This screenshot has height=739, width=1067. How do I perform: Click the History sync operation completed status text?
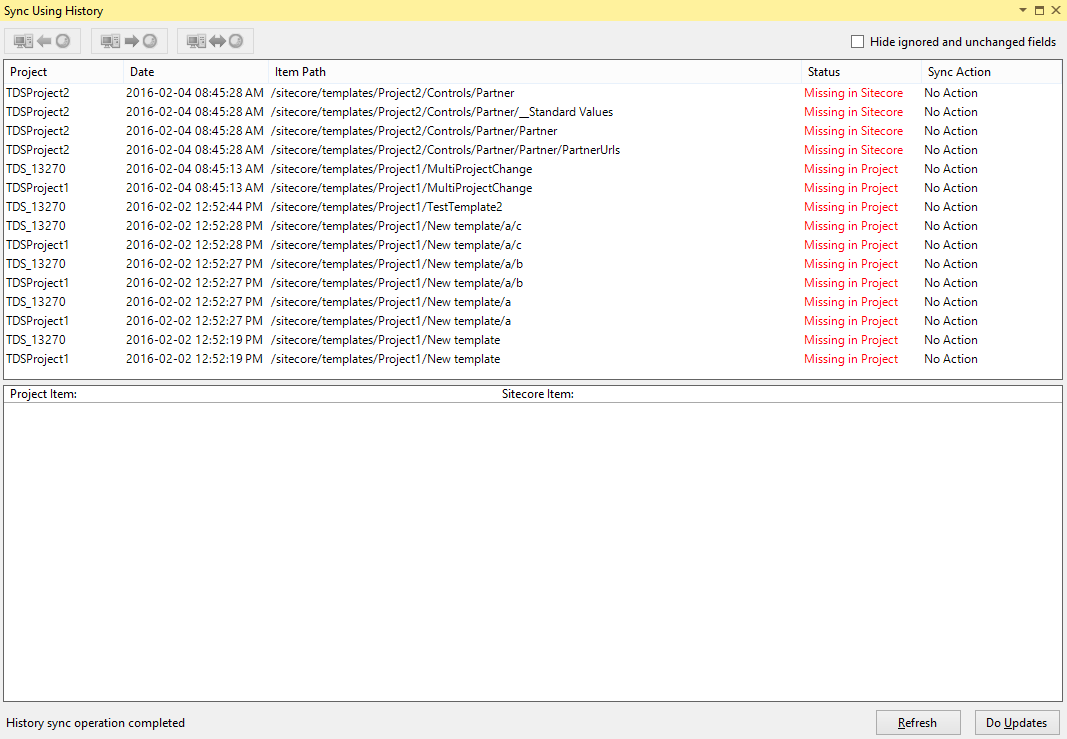click(95, 723)
